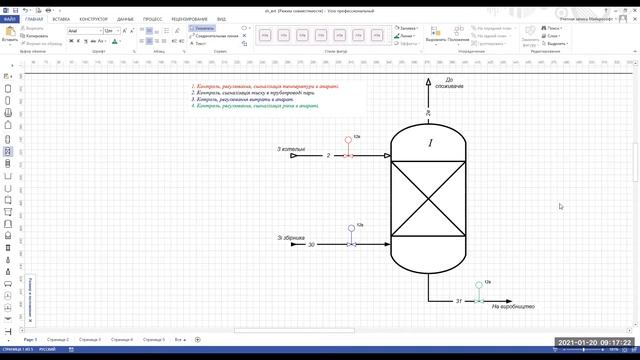
Task: Click the increase indent icon
Action: pos(181,41)
